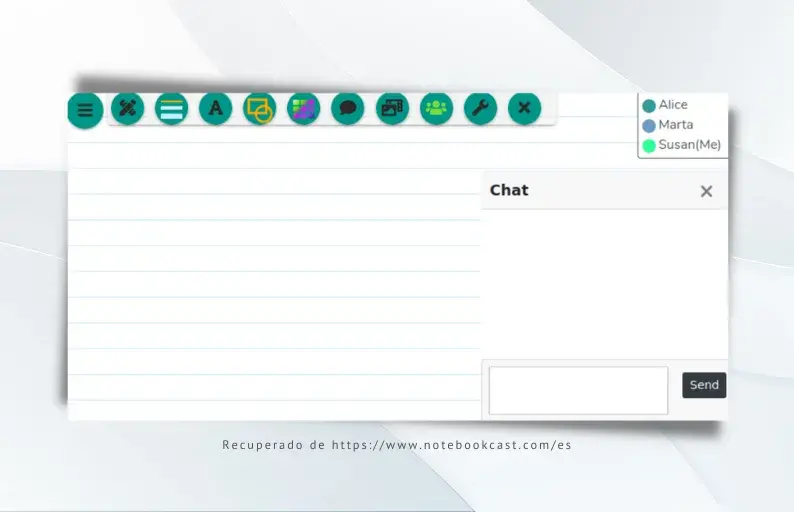Click Marta's blue color dot
Viewport: 794px width, 512px height.
click(x=649, y=126)
